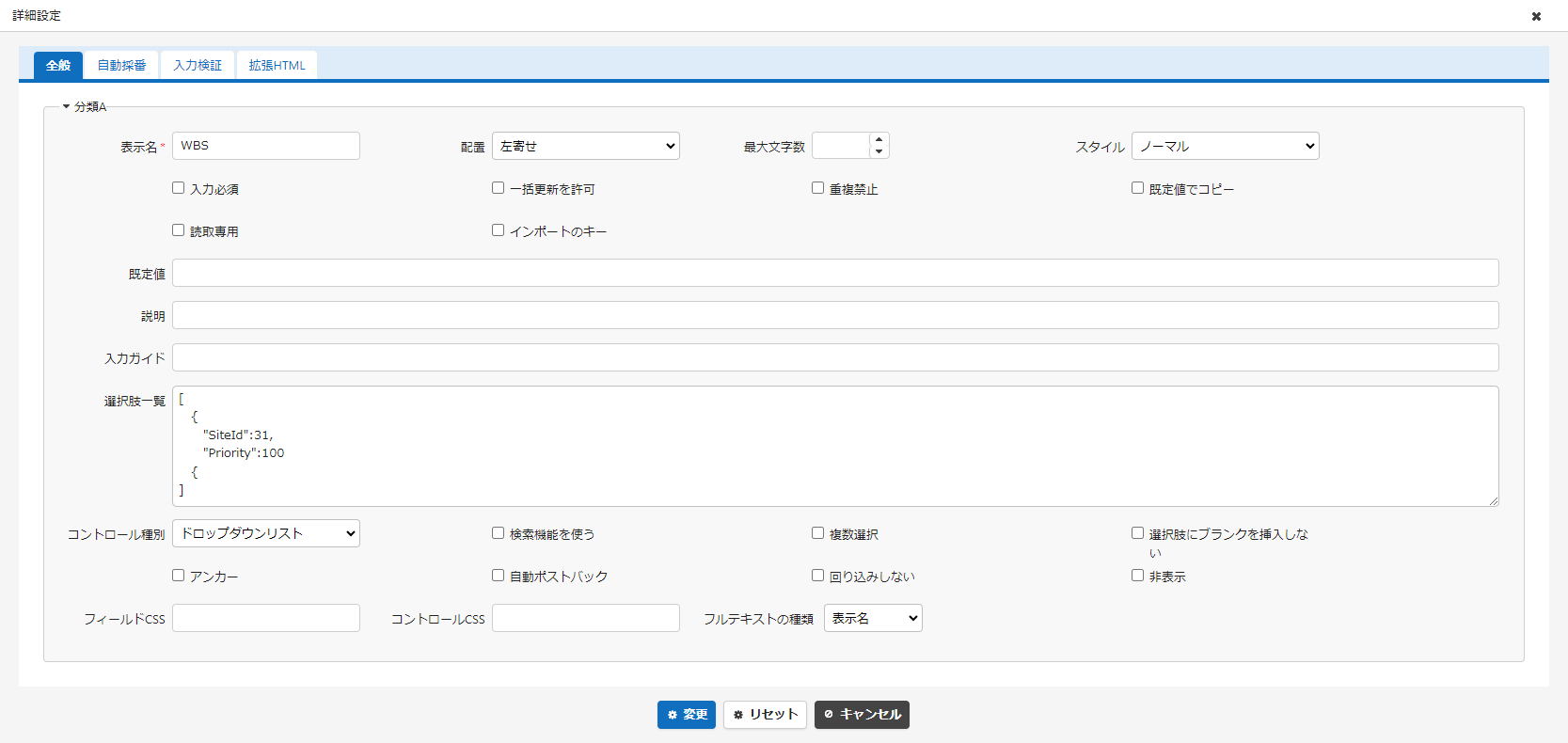Screen dimensions: 1568x743
Task: Check 一括更新を許可 option
Action: click(498, 188)
